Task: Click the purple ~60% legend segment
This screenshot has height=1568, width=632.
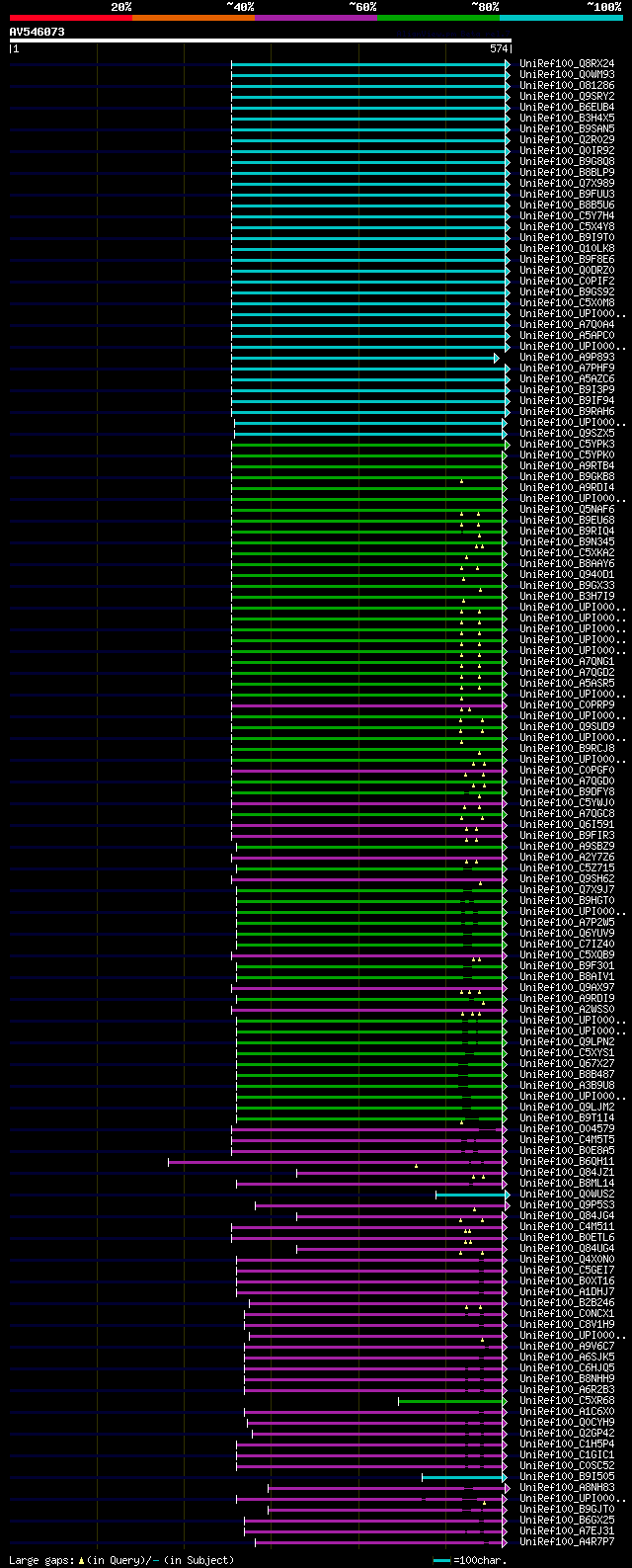Action: point(316,18)
